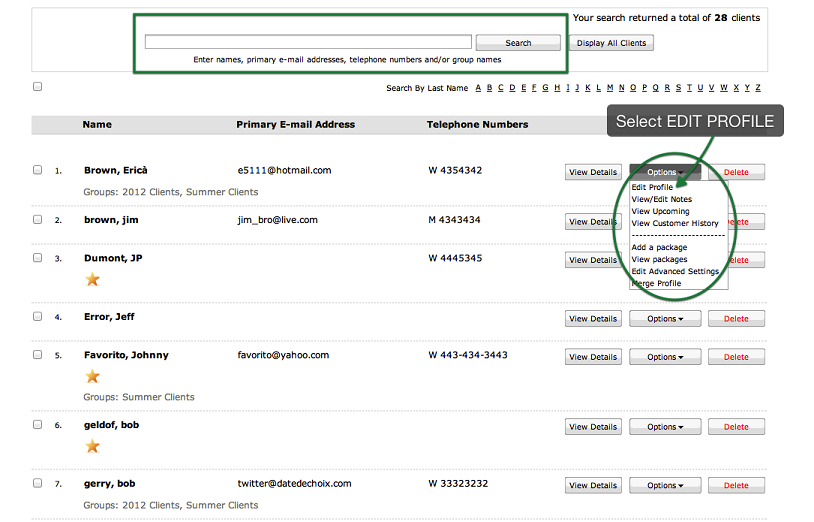Filter last names by letter B
Screen dimensions: 814x522
tap(489, 88)
